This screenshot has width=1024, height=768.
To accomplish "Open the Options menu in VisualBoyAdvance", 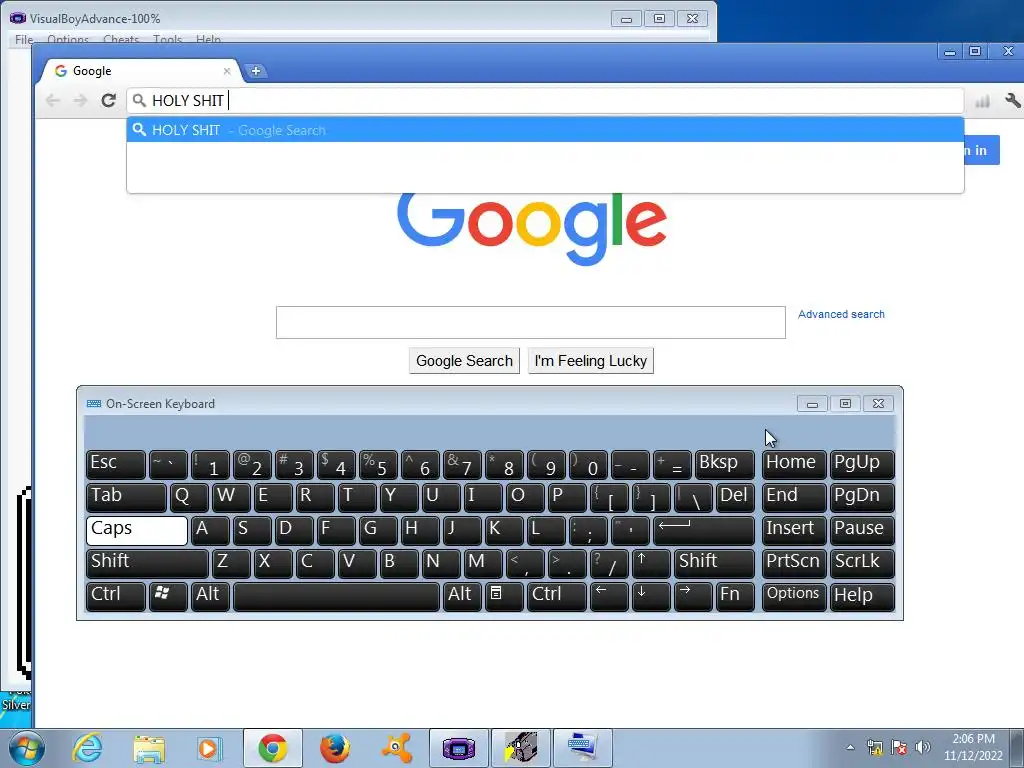I will tap(68, 39).
